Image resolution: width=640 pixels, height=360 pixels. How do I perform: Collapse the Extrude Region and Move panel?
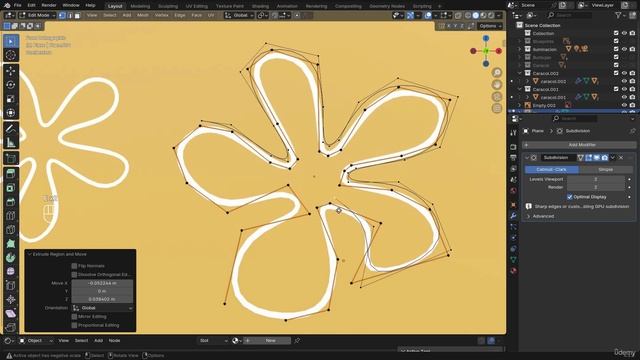click(29, 254)
